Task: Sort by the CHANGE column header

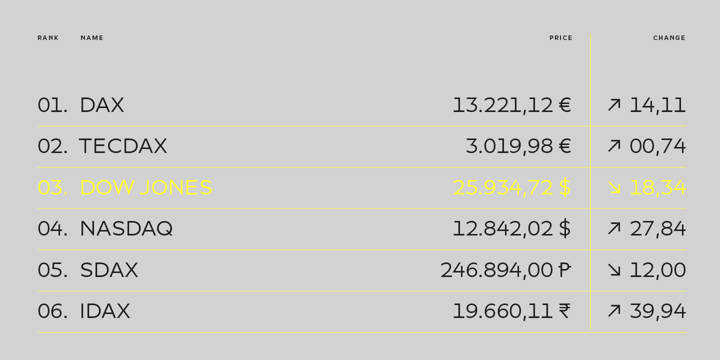Action: (x=669, y=38)
